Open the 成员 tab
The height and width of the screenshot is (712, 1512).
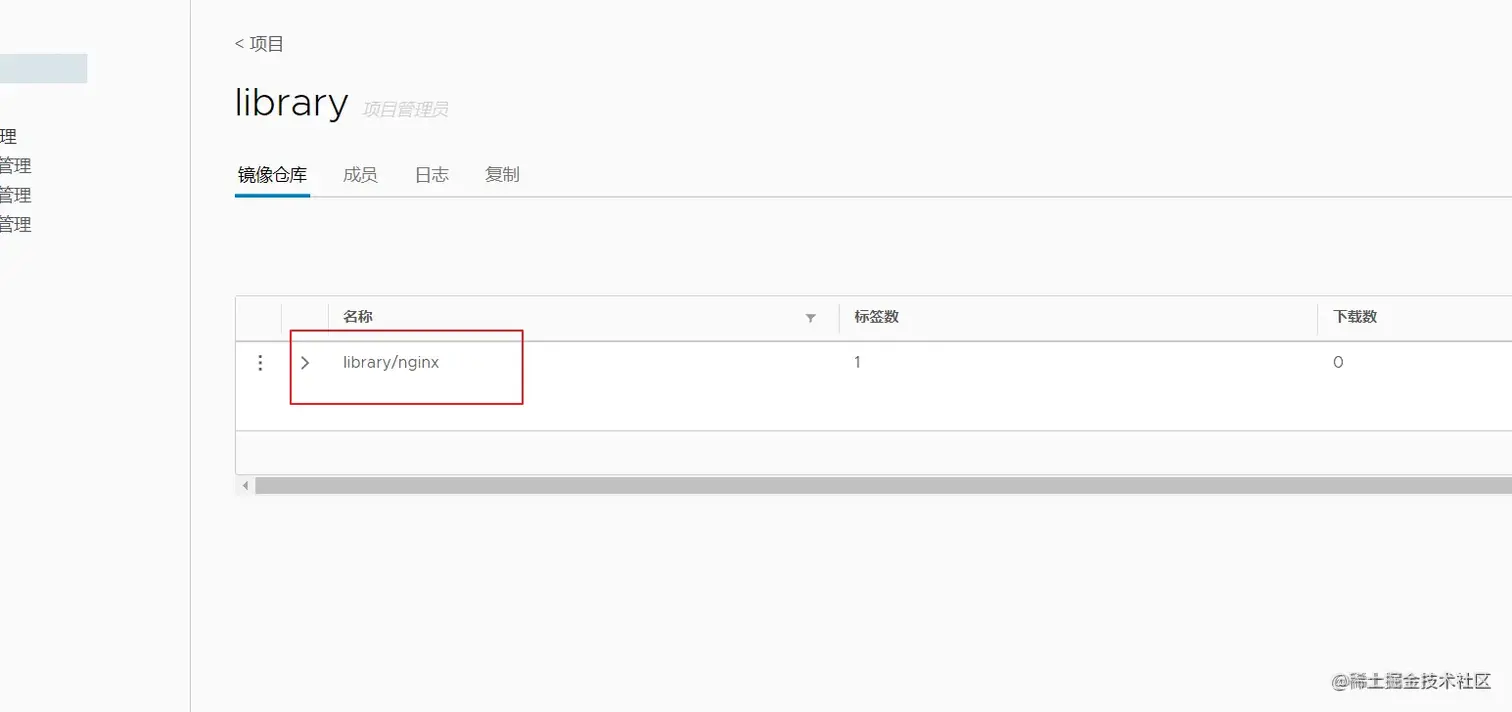(x=360, y=175)
